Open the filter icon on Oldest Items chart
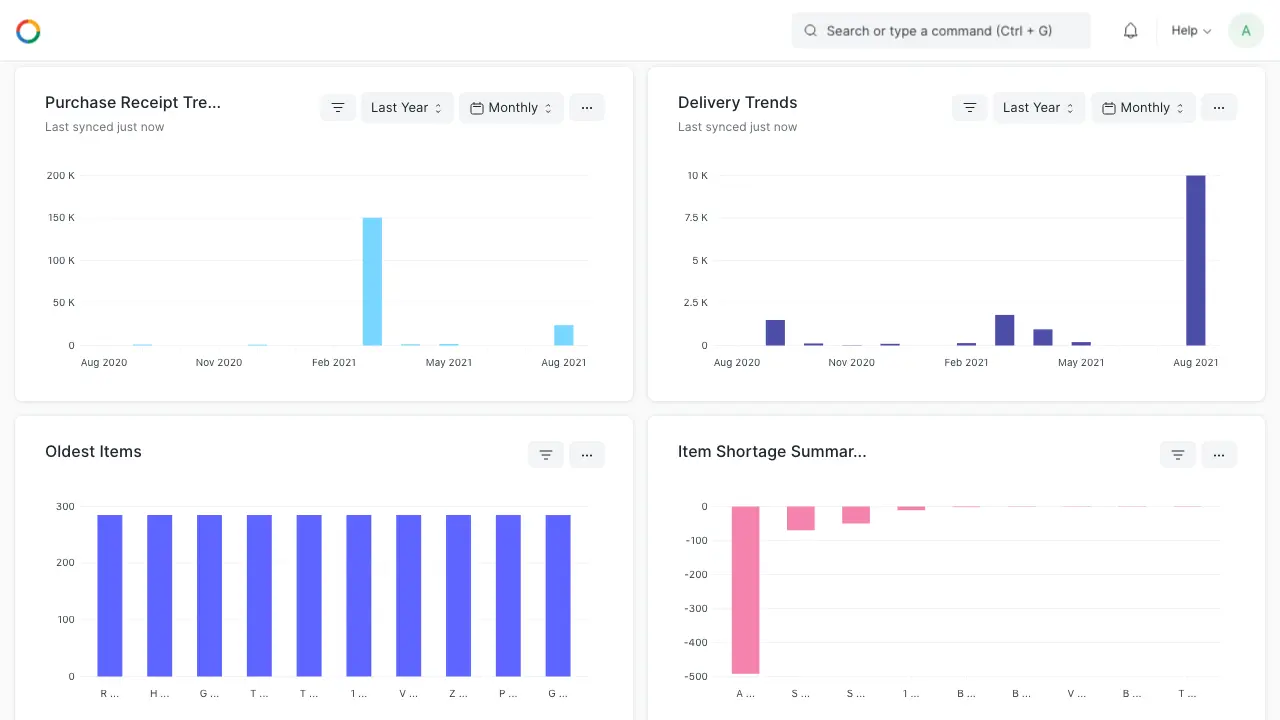1280x720 pixels. point(545,454)
